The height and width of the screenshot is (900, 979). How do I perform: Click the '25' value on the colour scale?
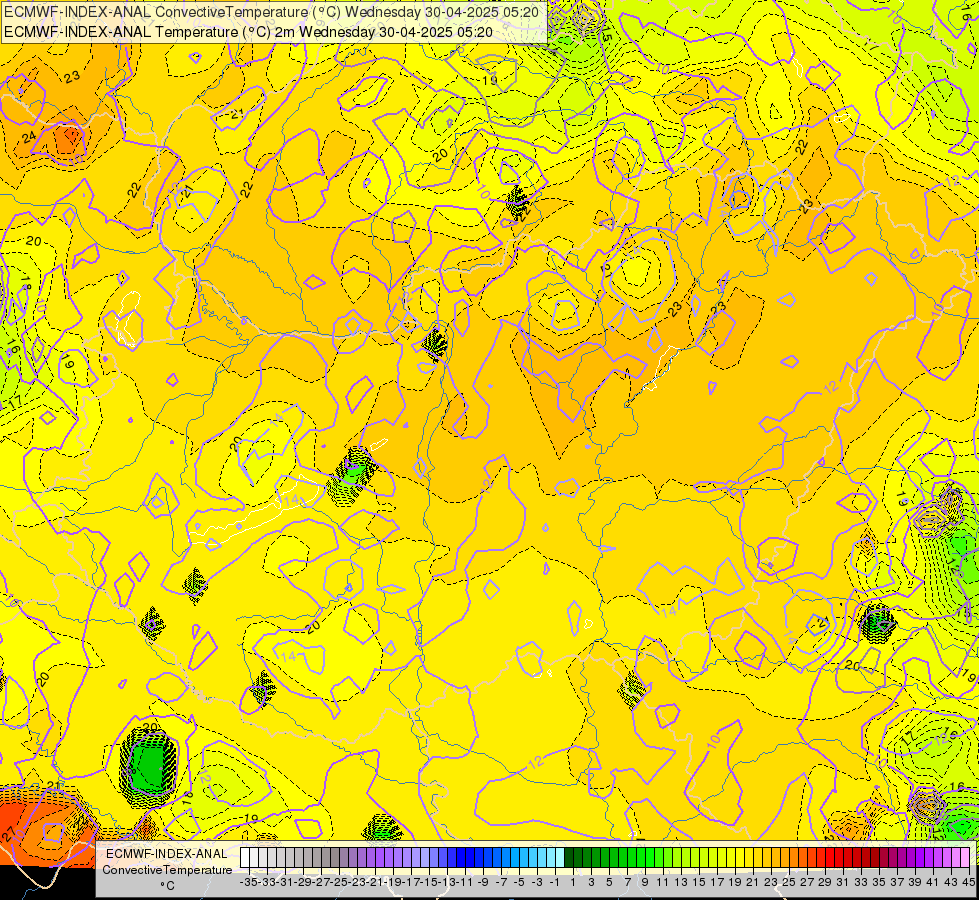tap(789, 883)
